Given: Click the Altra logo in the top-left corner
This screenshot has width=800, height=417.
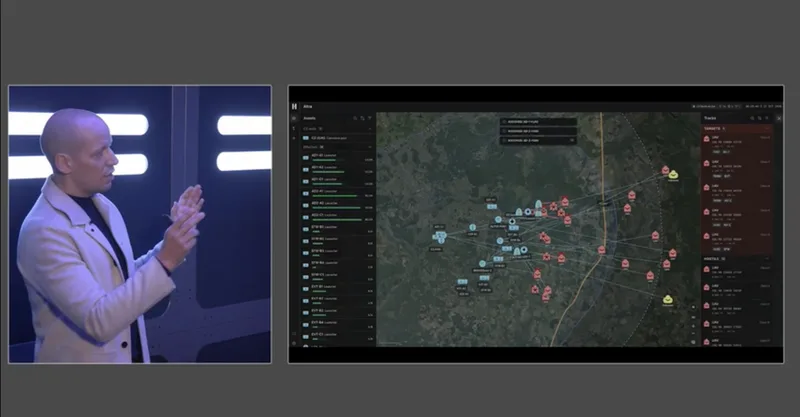Looking at the screenshot, I should pyautogui.click(x=294, y=106).
